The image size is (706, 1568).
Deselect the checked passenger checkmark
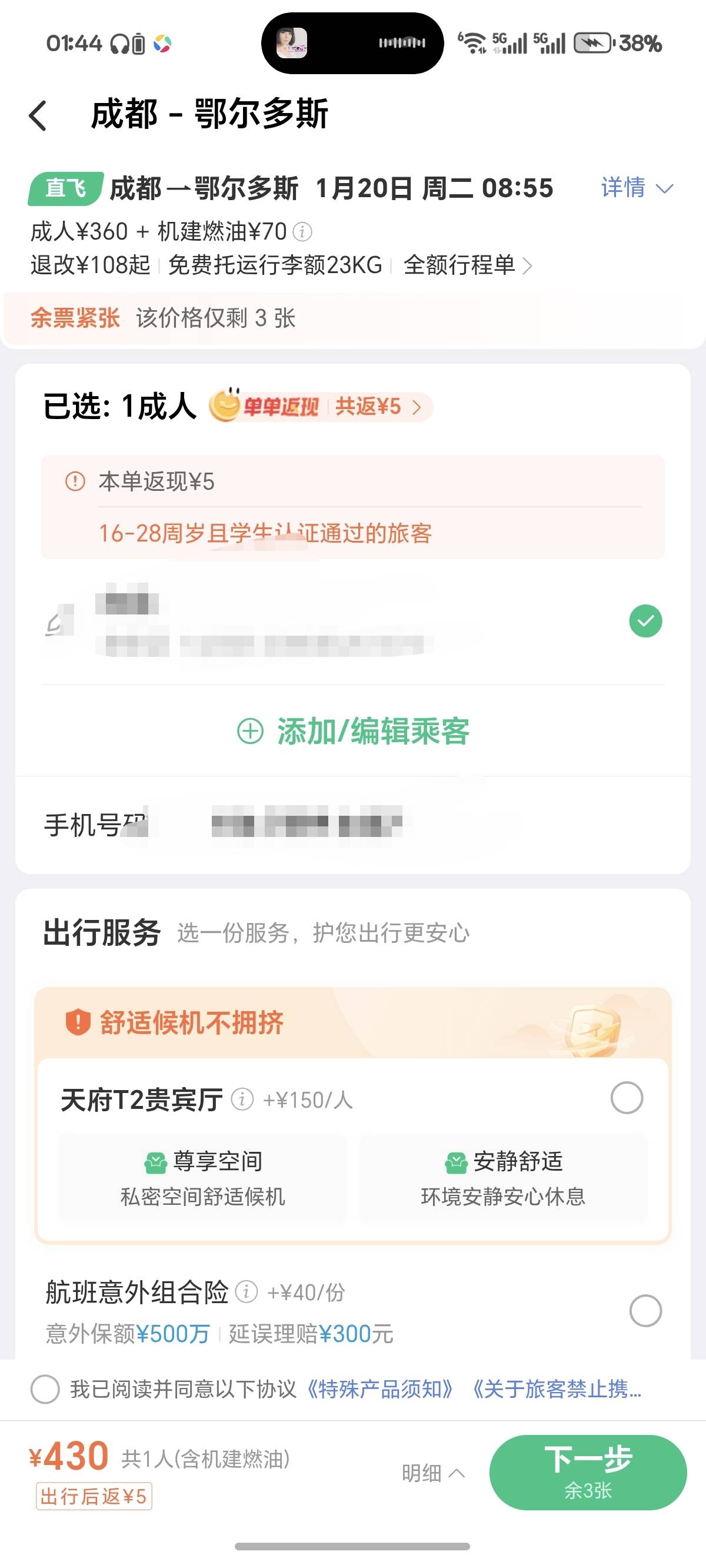[645, 621]
